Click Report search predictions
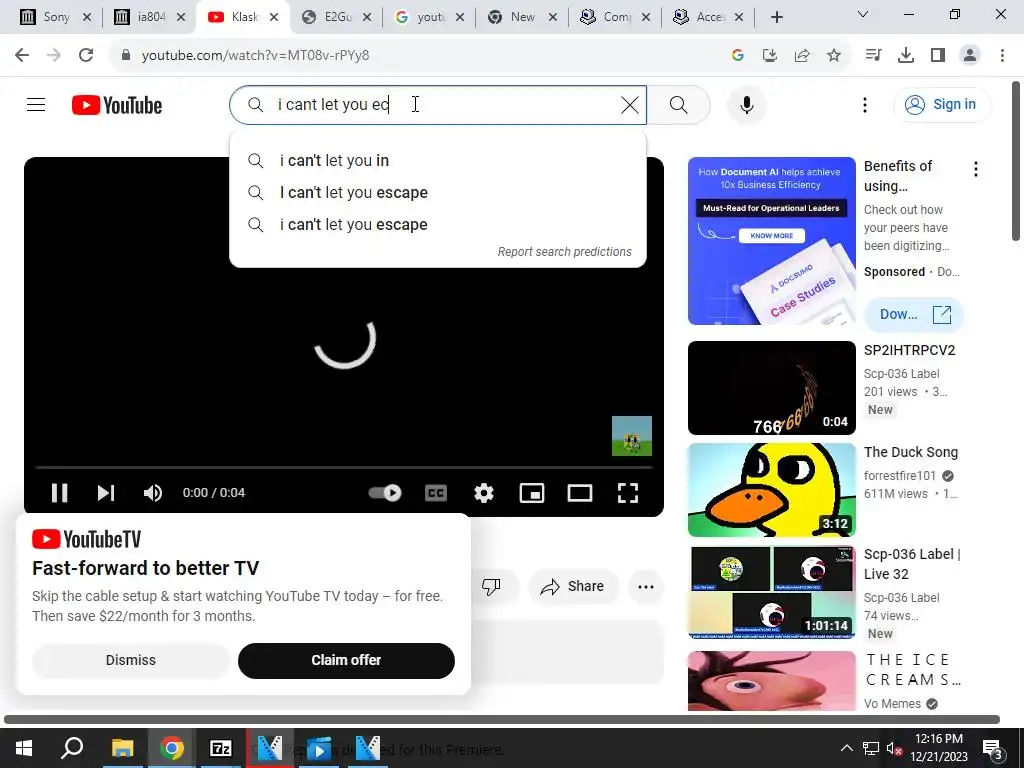Viewport: 1024px width, 768px height. click(x=564, y=252)
